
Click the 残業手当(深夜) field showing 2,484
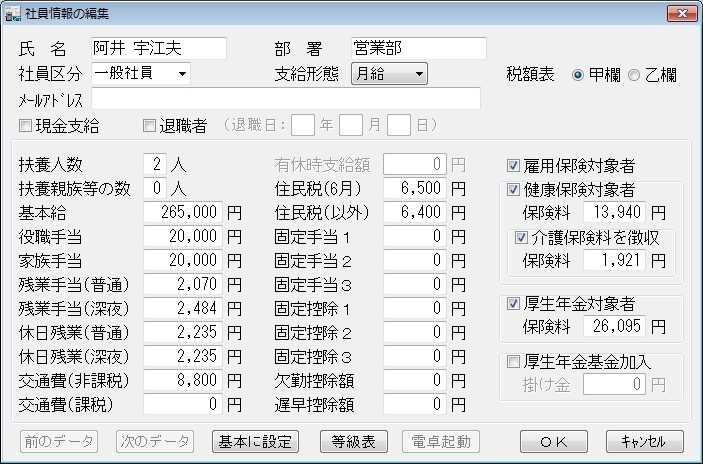click(x=183, y=308)
